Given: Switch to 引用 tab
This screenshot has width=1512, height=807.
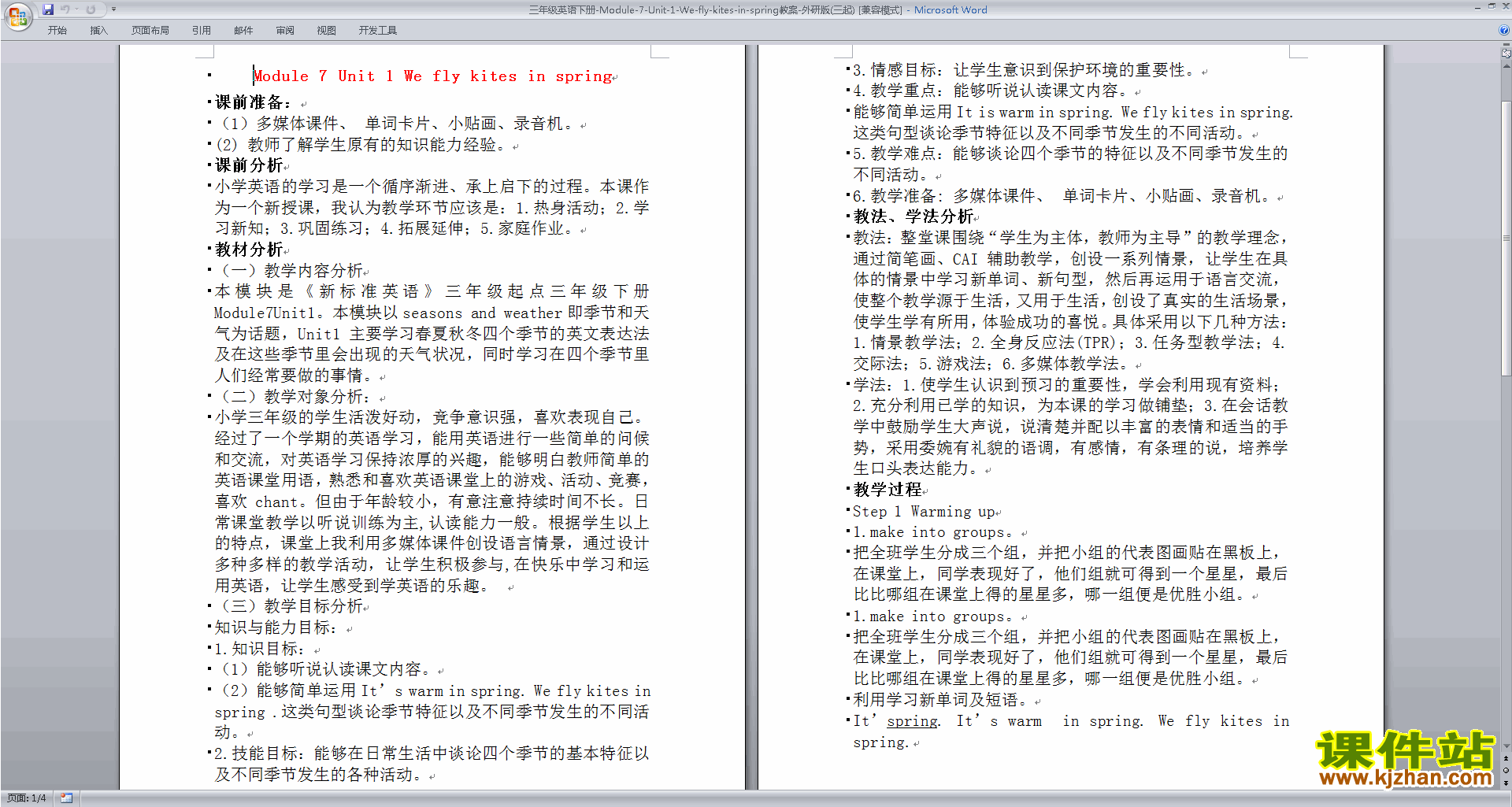Looking at the screenshot, I should pos(202,31).
